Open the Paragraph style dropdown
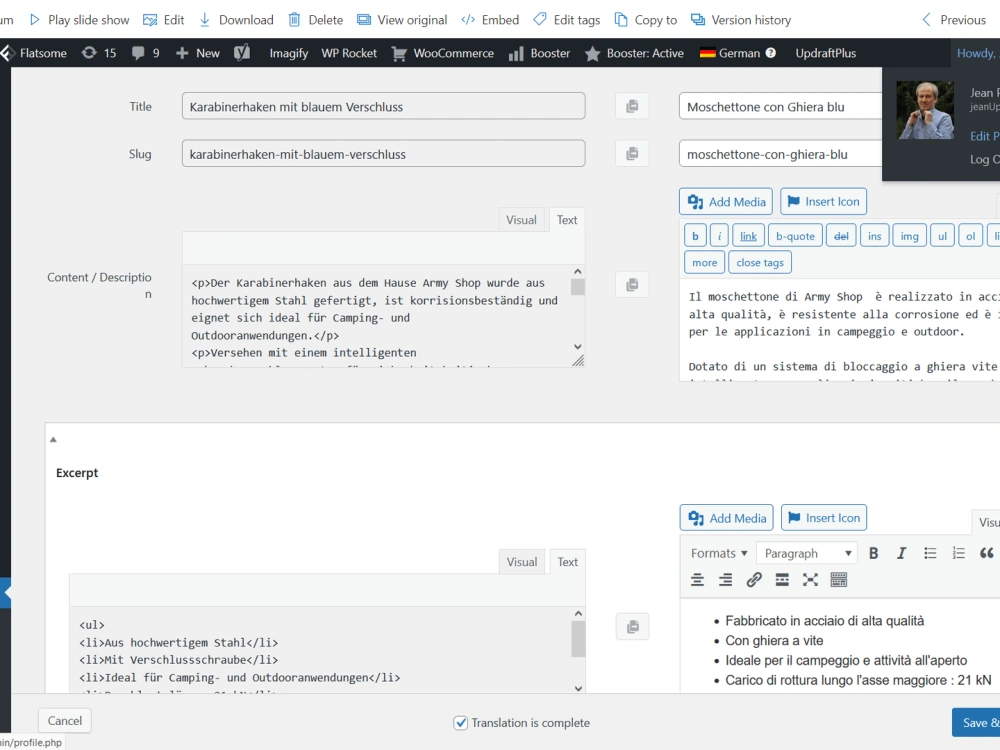The width and height of the screenshot is (1000, 750). 807,553
